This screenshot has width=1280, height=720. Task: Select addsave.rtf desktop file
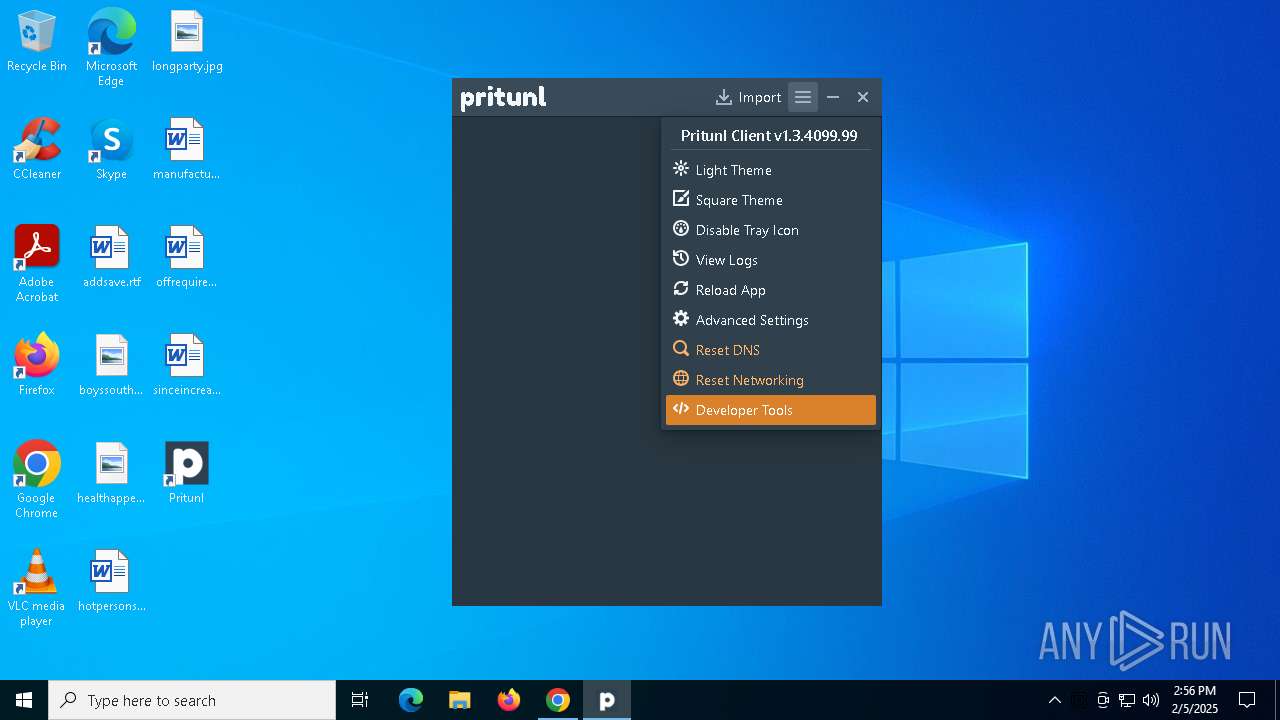[x=111, y=258]
